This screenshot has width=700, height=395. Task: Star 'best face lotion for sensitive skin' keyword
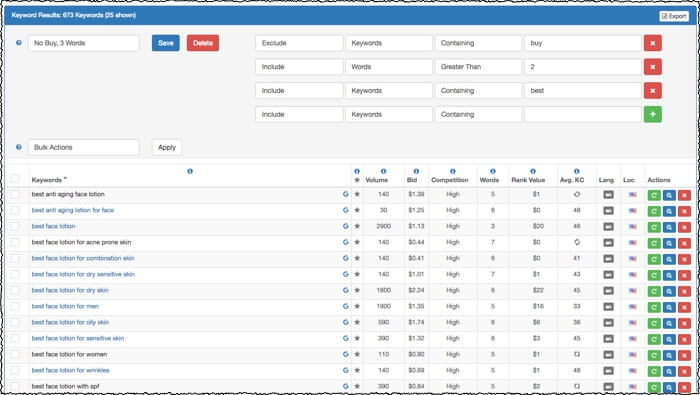(357, 338)
